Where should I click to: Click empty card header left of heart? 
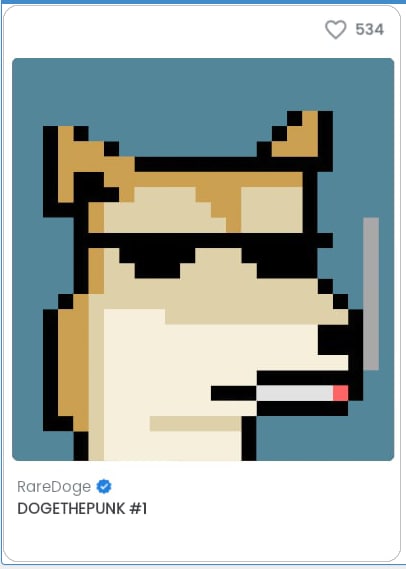pos(163,30)
